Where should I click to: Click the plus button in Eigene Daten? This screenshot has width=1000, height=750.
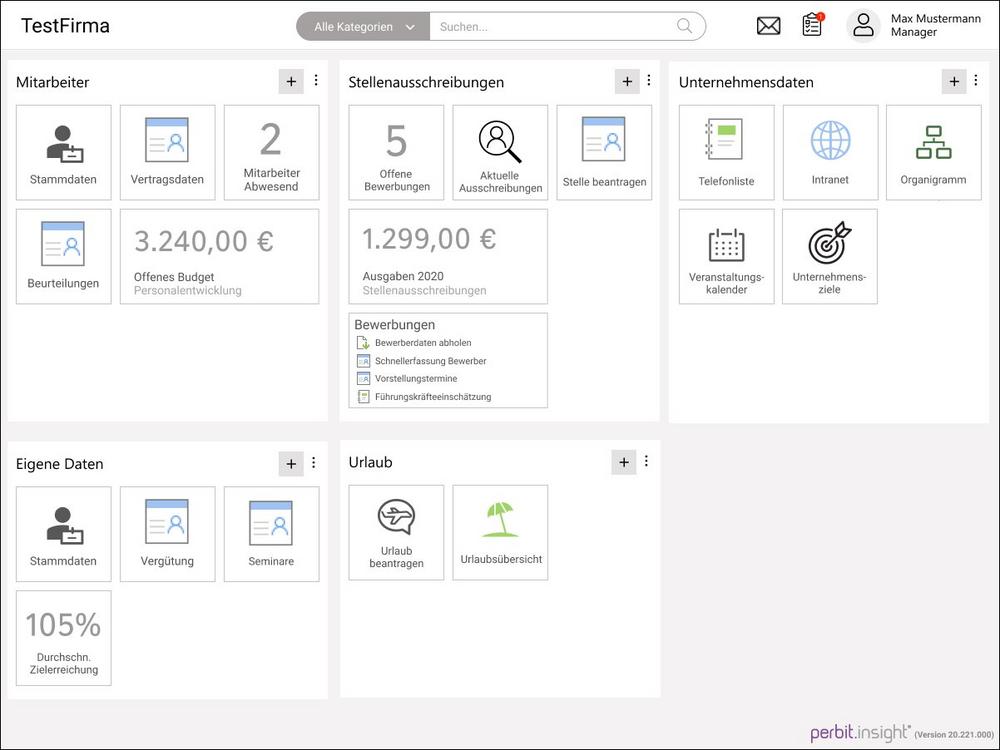[291, 463]
